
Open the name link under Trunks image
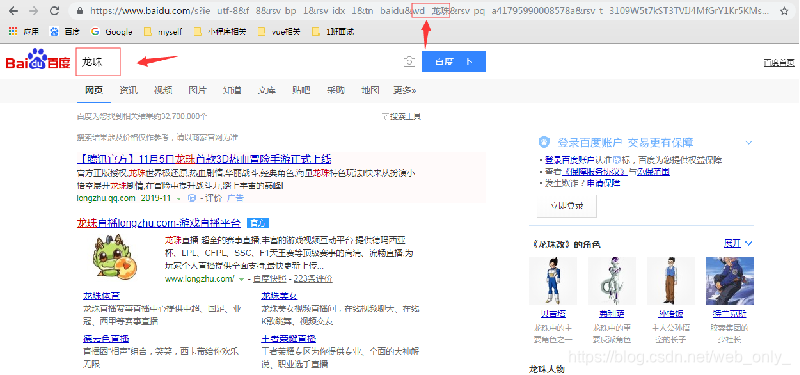tap(730, 313)
